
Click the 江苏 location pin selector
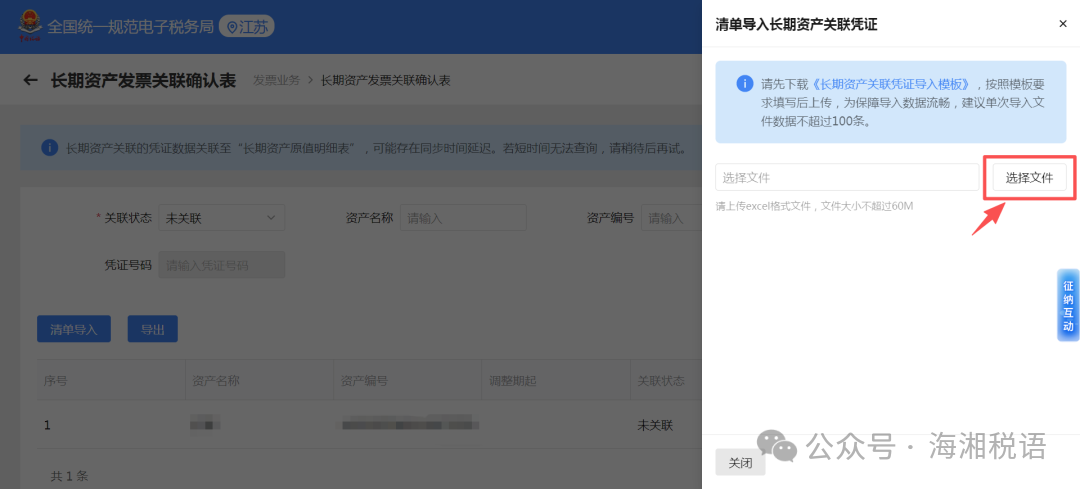pyautogui.click(x=246, y=27)
